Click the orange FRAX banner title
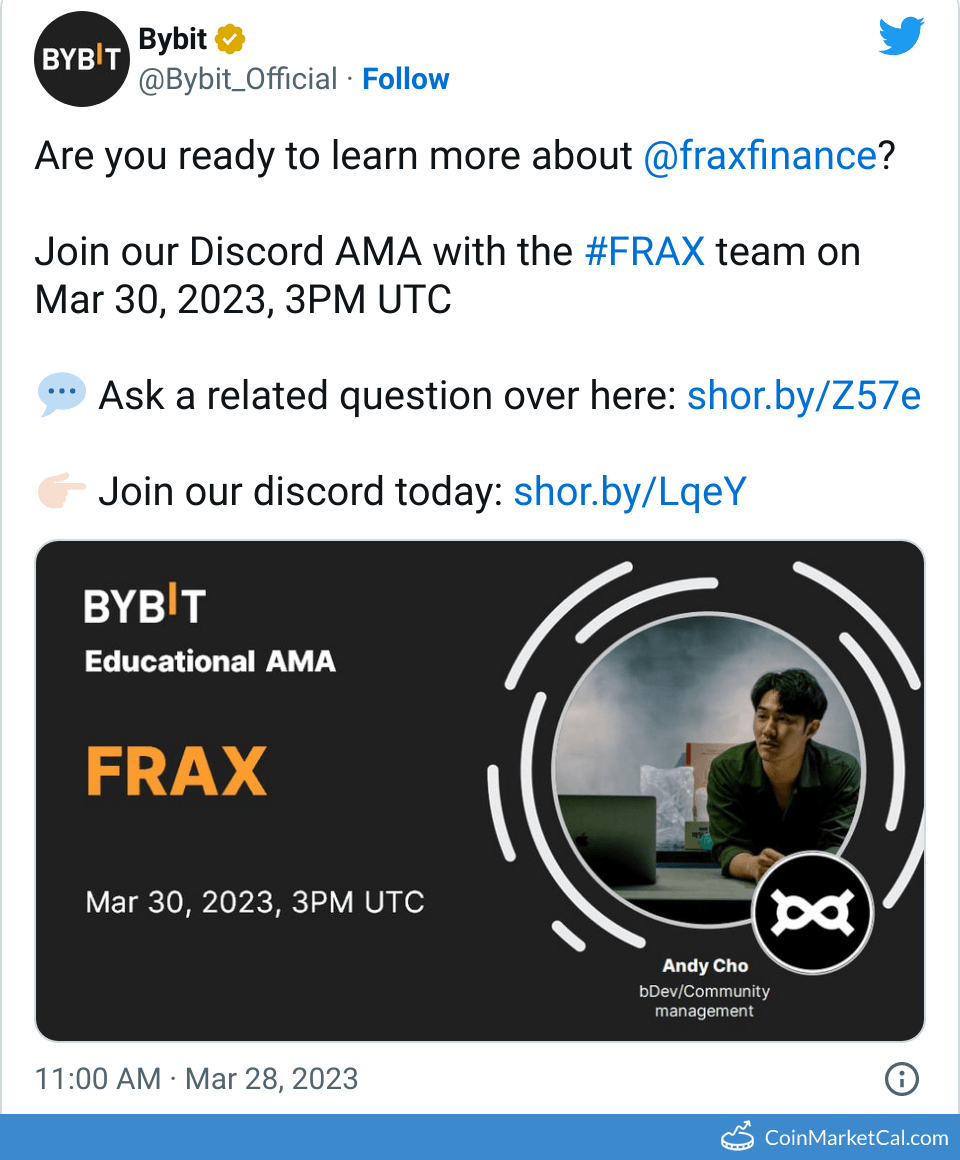Screen dimensions: 960x1160 pyautogui.click(x=177, y=771)
